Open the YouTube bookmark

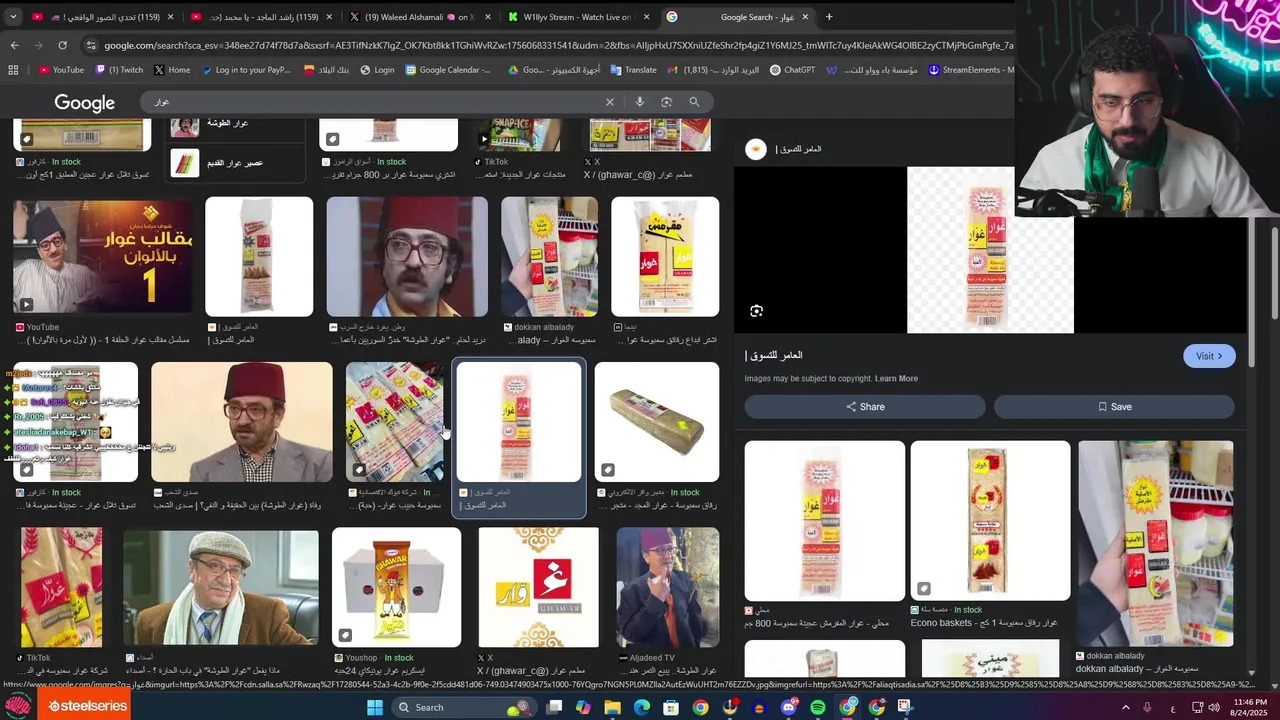pos(61,70)
